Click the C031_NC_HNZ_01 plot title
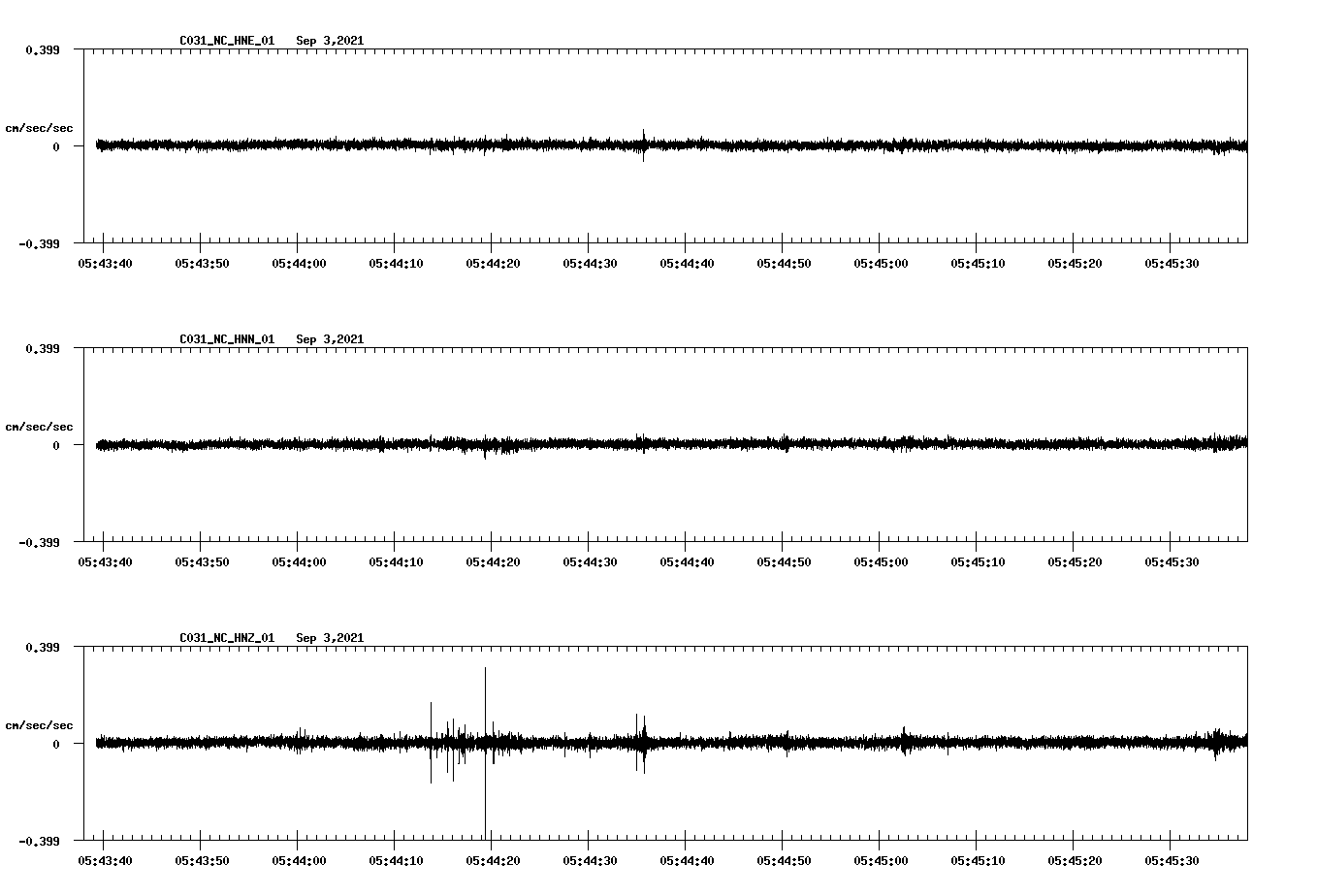This screenshot has height=896, width=1317. [227, 638]
